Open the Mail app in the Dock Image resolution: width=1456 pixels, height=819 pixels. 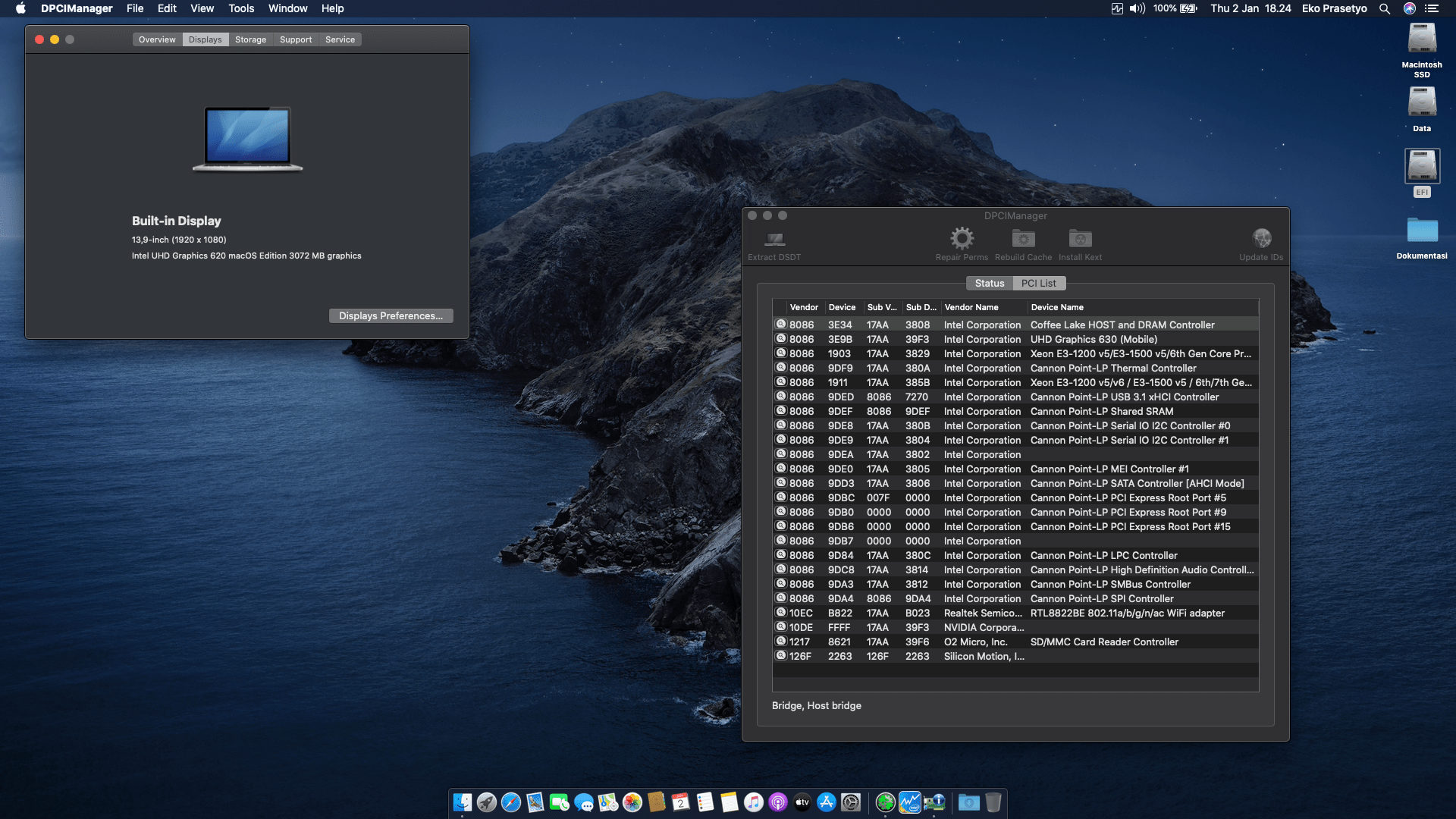(535, 802)
